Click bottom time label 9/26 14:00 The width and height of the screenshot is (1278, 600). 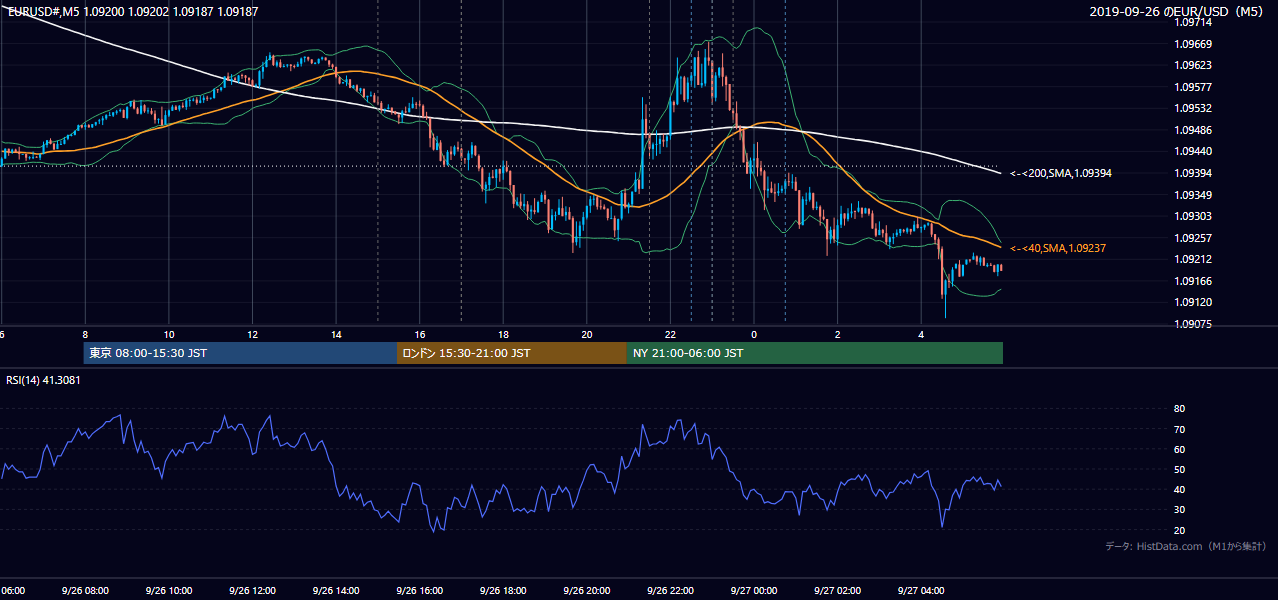tap(336, 591)
